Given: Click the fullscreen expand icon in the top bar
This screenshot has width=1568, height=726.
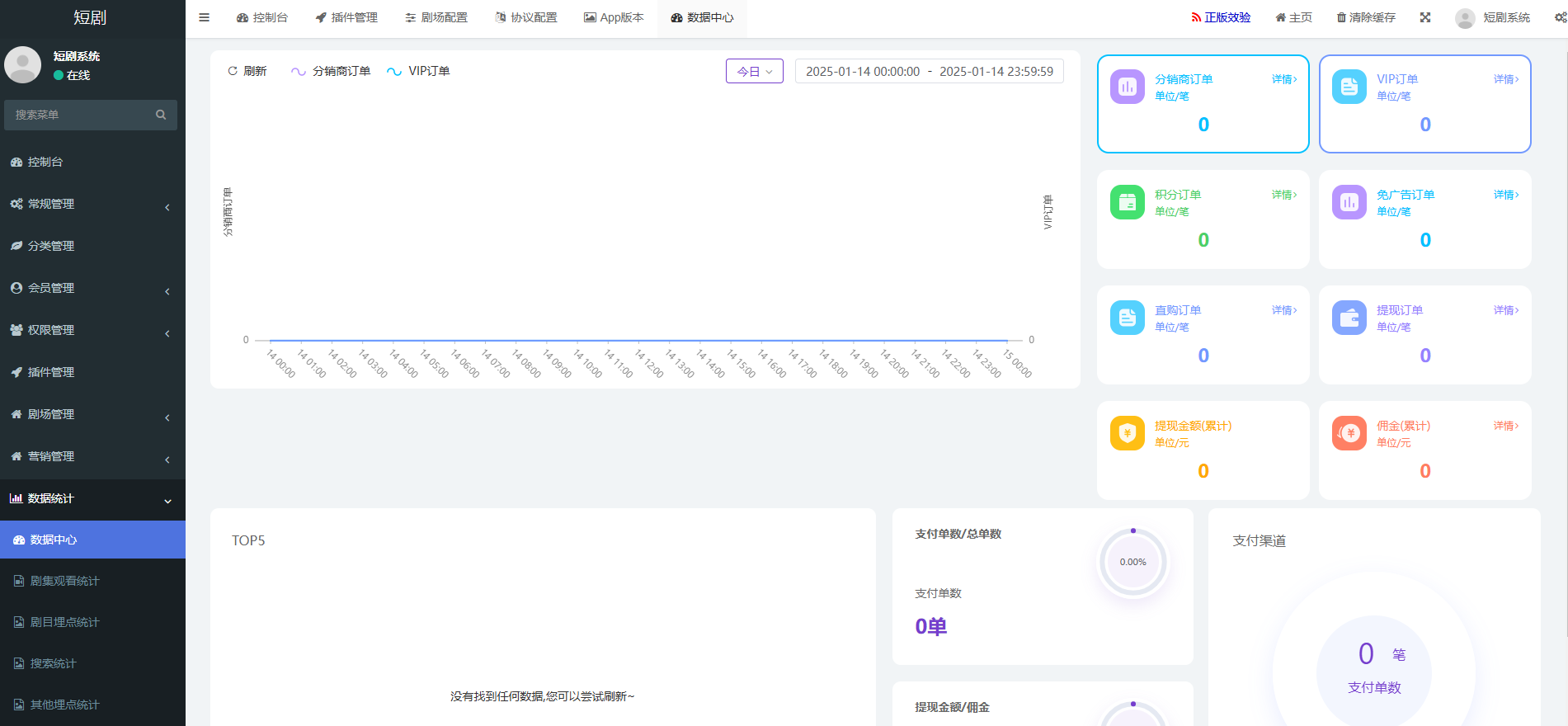Looking at the screenshot, I should tap(1425, 17).
